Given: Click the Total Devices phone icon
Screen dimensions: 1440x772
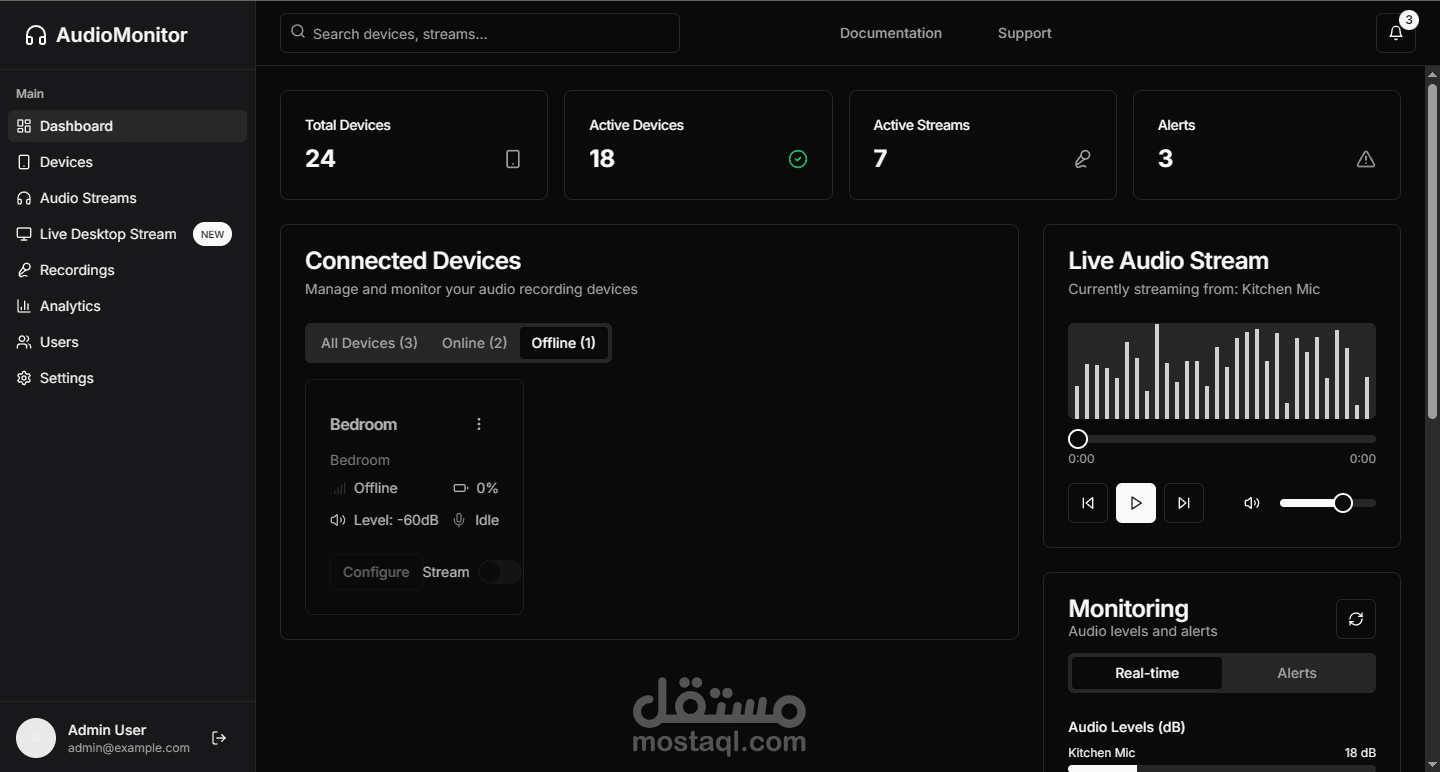Looking at the screenshot, I should tap(513, 159).
